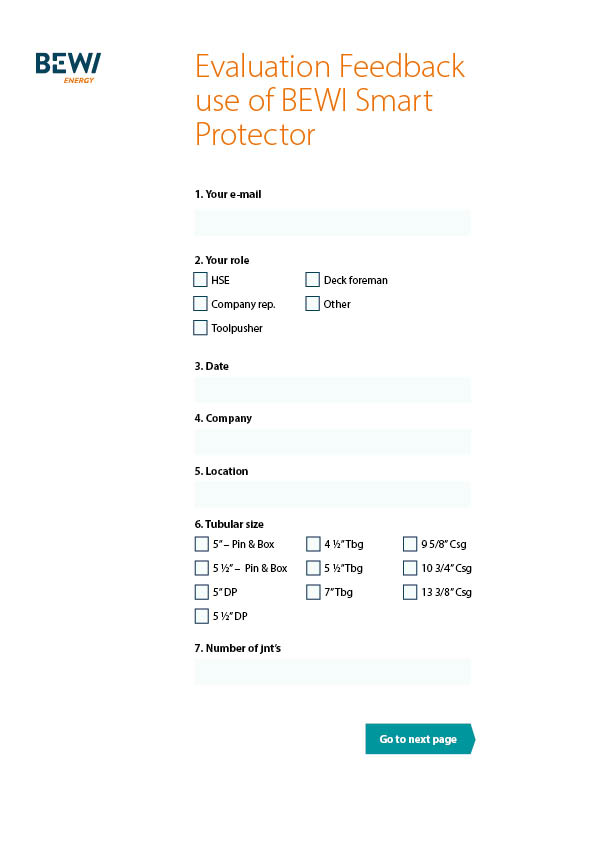Focus the Date input field
This screenshot has height=842, width=595.
332,390
